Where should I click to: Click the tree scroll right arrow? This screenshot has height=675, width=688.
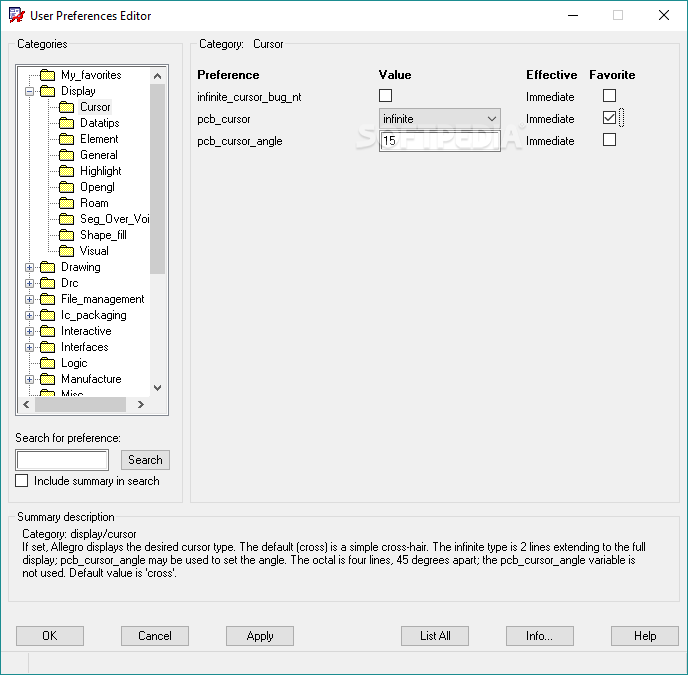(141, 404)
